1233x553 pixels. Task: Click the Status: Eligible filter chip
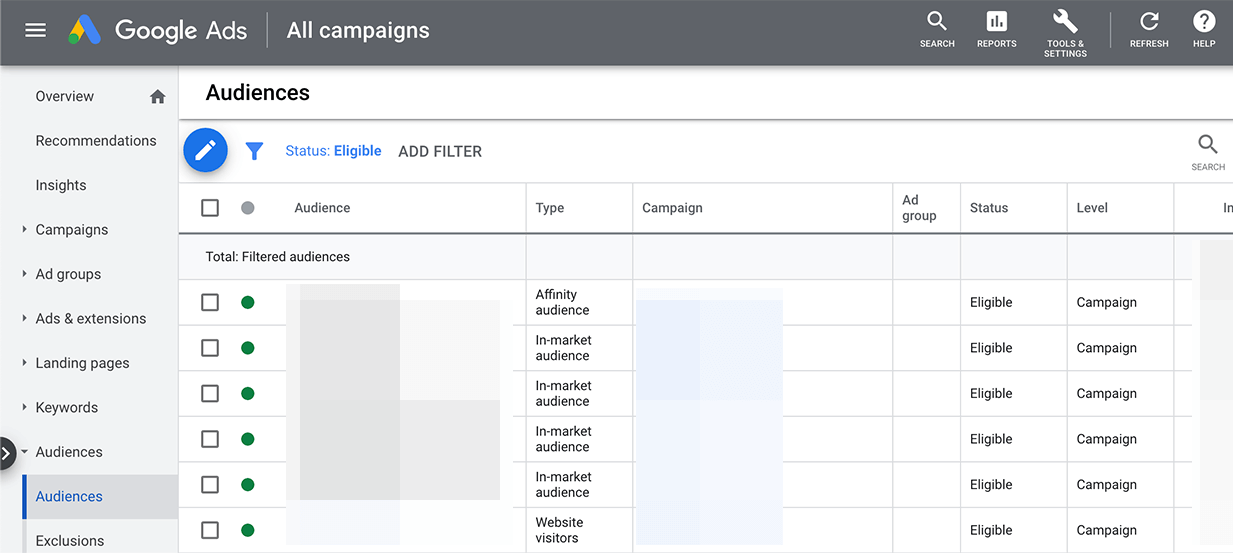tap(333, 151)
